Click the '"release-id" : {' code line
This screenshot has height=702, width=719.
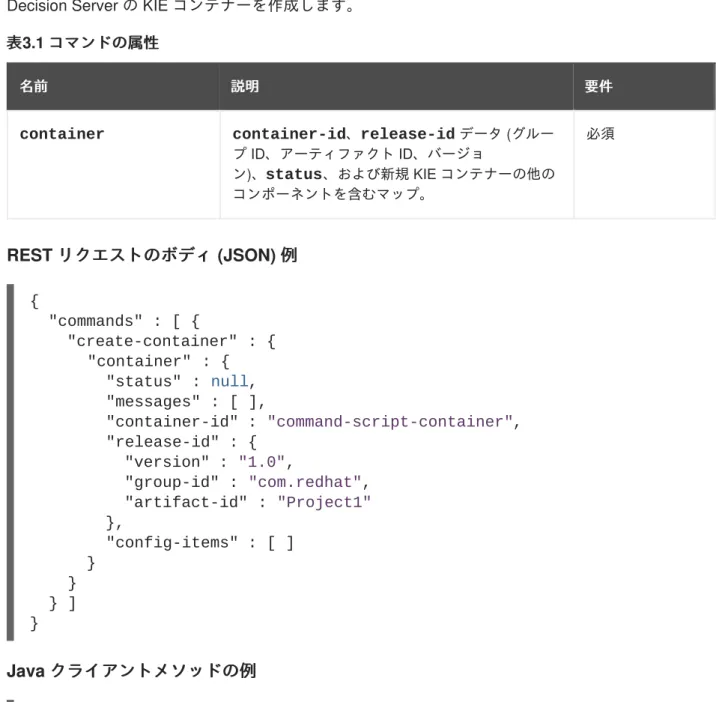[x=182, y=442]
